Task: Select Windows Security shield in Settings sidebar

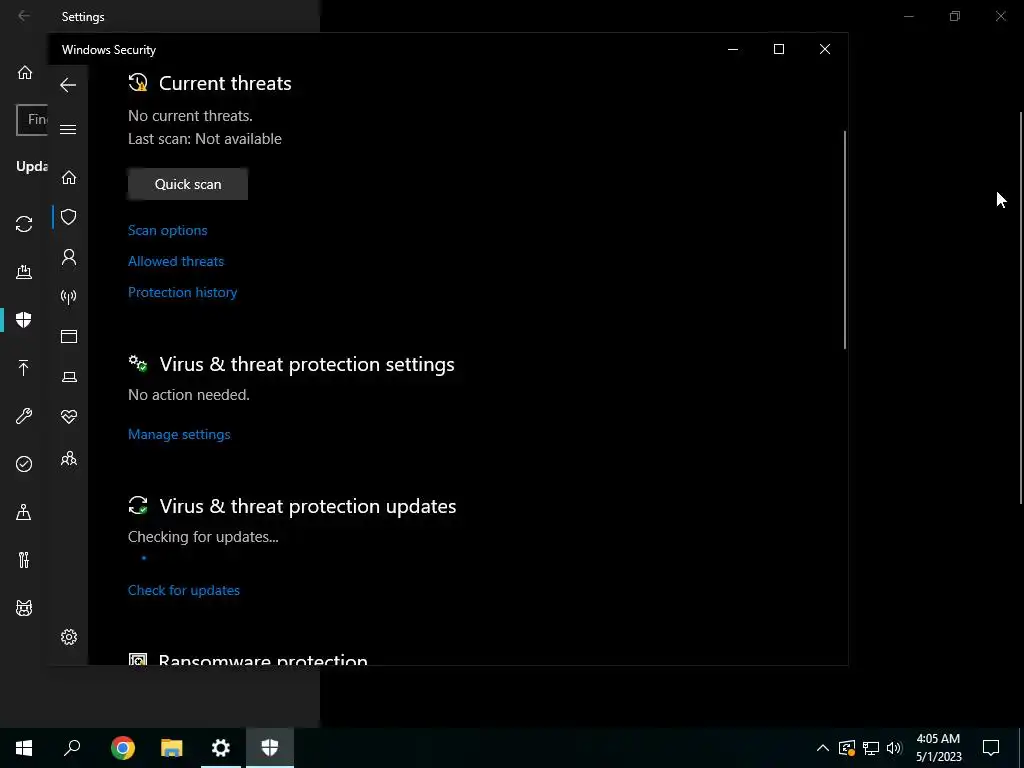Action: 24,320
